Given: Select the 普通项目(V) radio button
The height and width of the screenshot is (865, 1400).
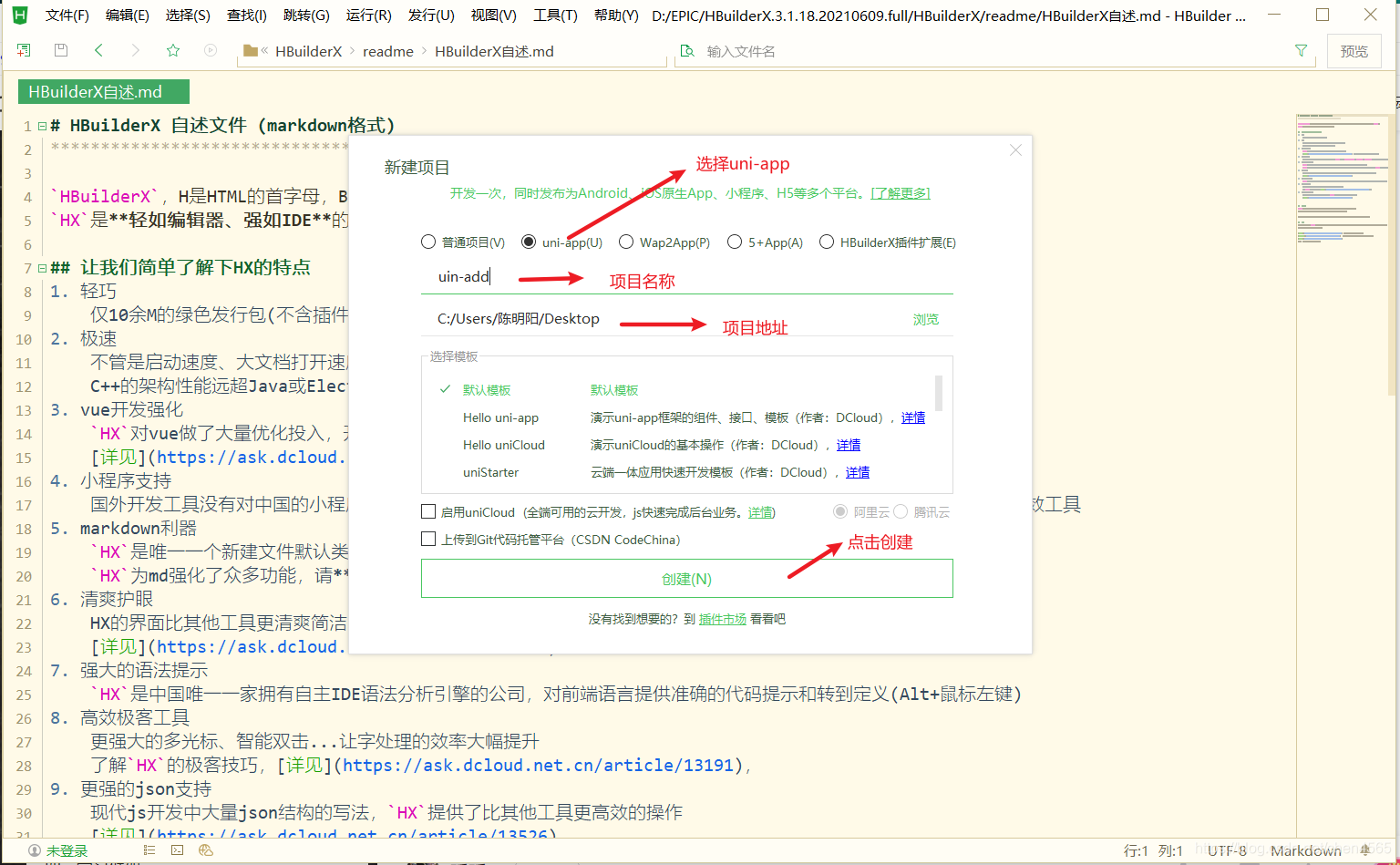Looking at the screenshot, I should [428, 242].
